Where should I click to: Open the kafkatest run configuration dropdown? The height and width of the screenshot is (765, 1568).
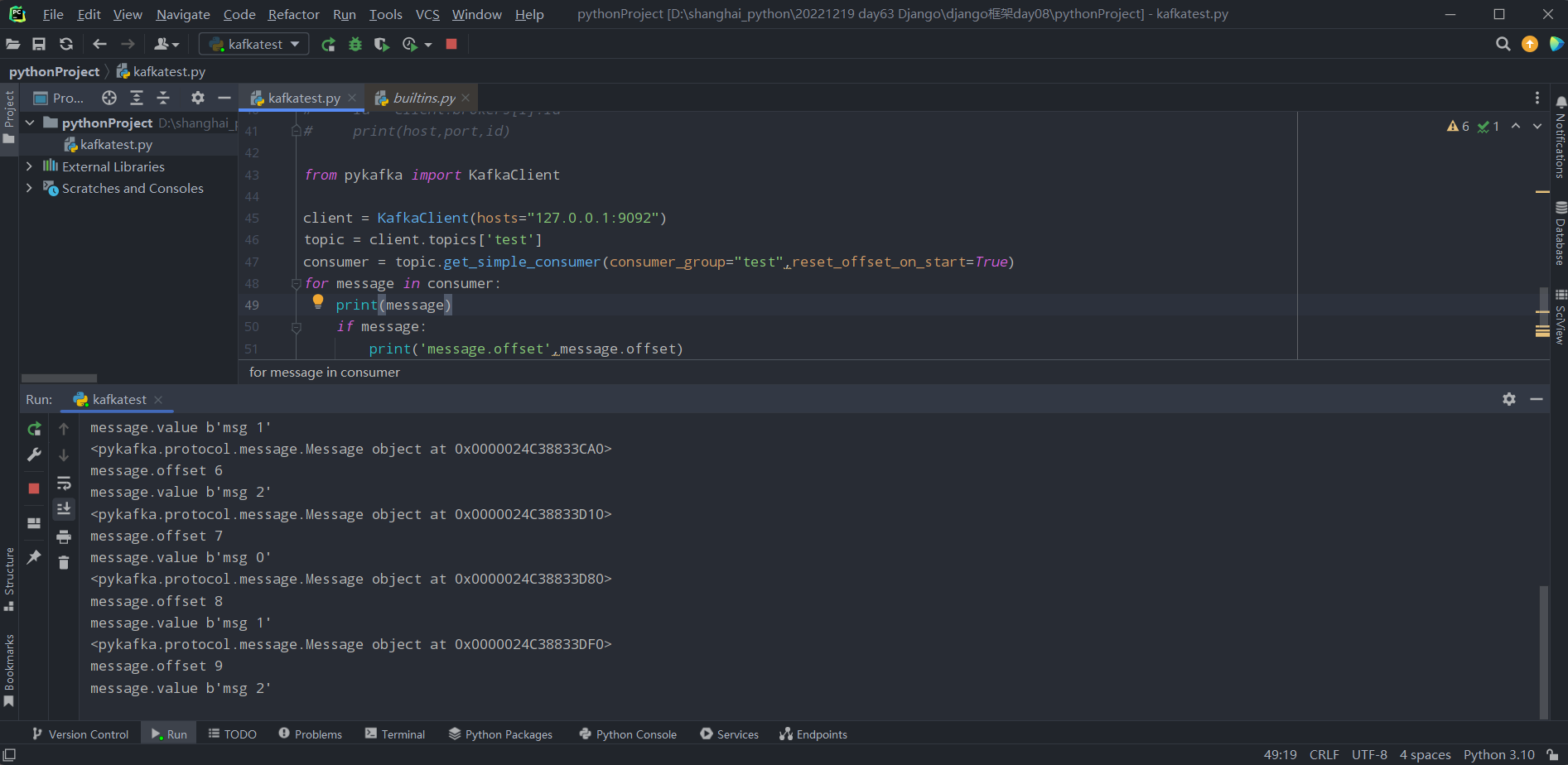[x=253, y=44]
